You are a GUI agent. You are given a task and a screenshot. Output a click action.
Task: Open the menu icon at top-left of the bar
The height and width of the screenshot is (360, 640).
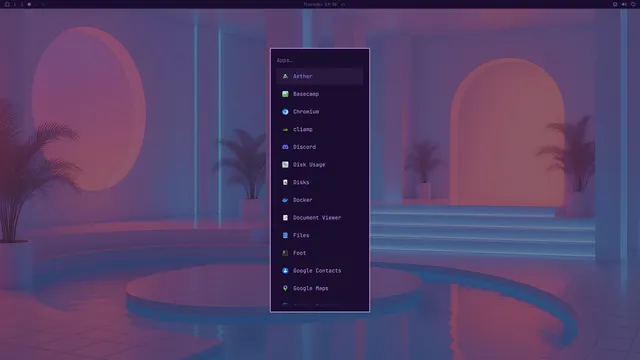(x=7, y=4)
